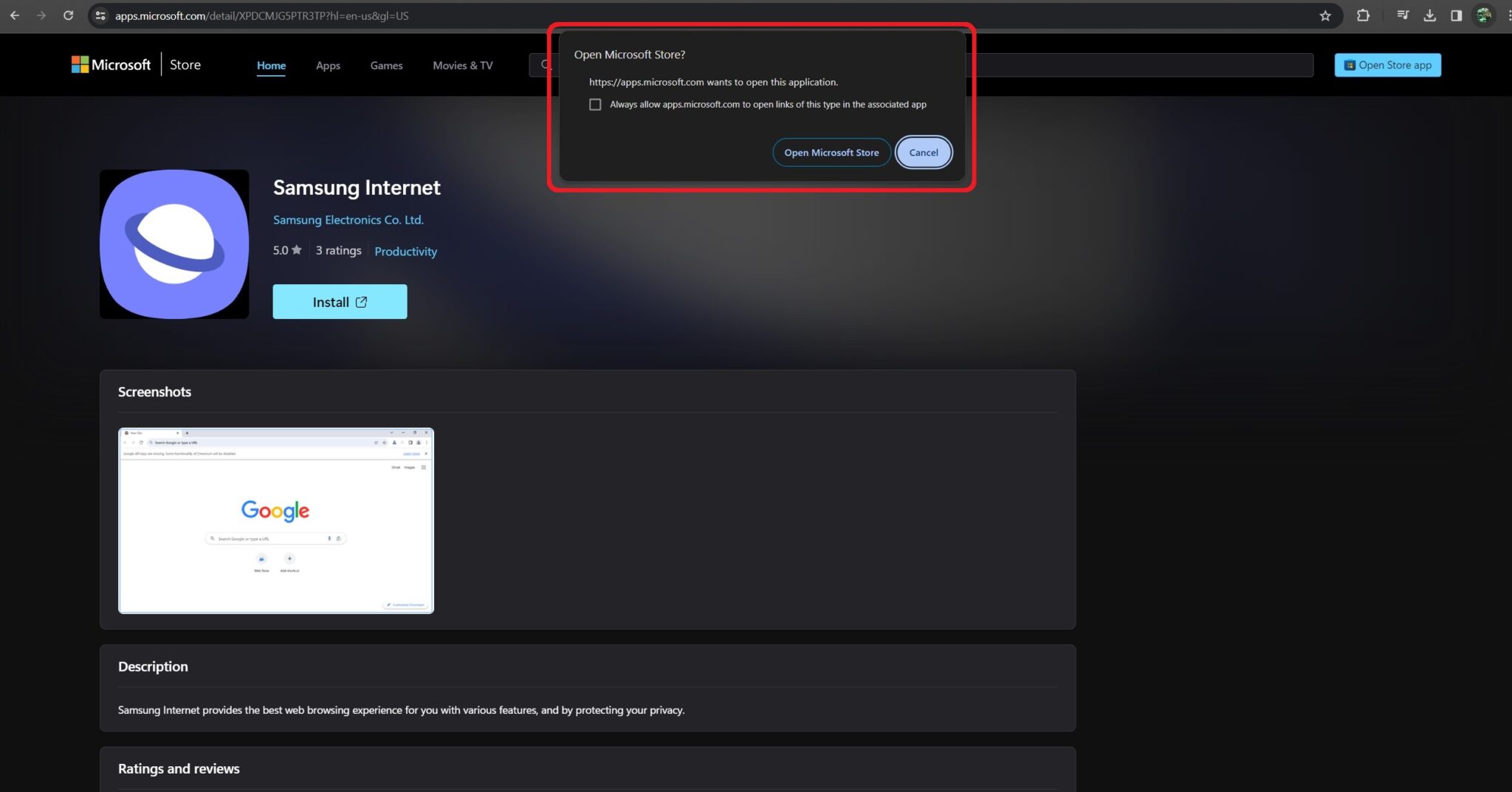Open the Movies & TV section
Image resolution: width=1512 pixels, height=792 pixels.
click(462, 65)
